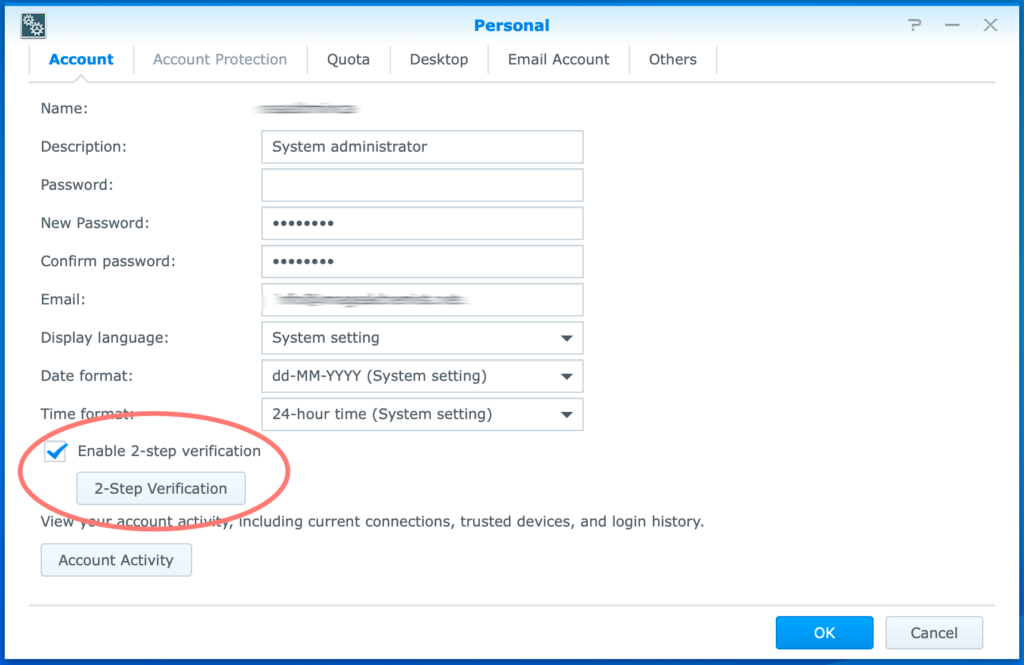1024x665 pixels.
Task: Select the Account tab
Action: tap(81, 59)
